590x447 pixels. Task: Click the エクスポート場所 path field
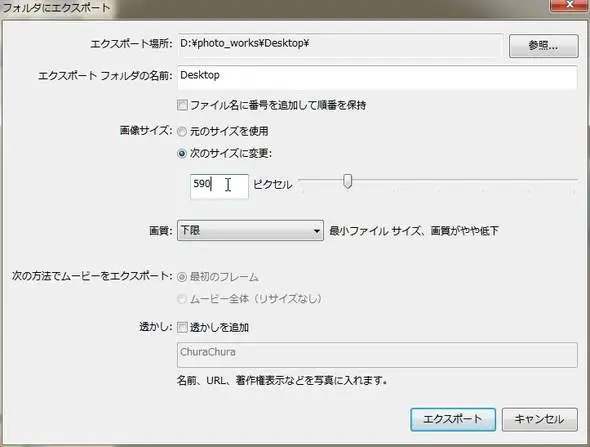point(341,44)
